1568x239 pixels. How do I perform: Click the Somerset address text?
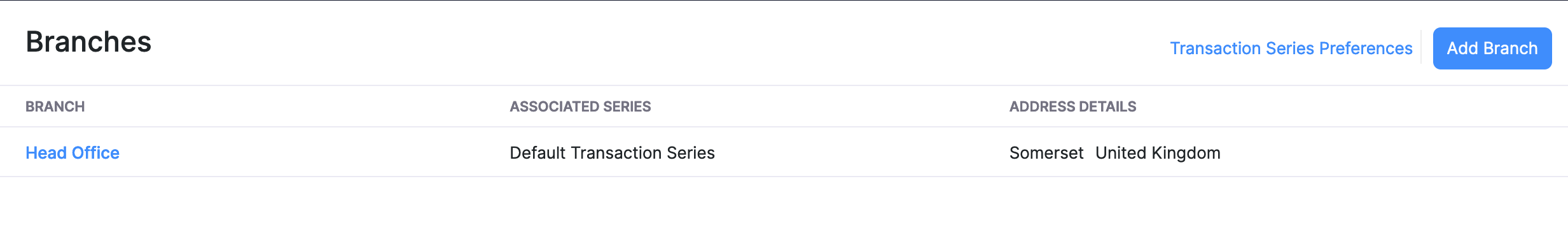click(1046, 153)
